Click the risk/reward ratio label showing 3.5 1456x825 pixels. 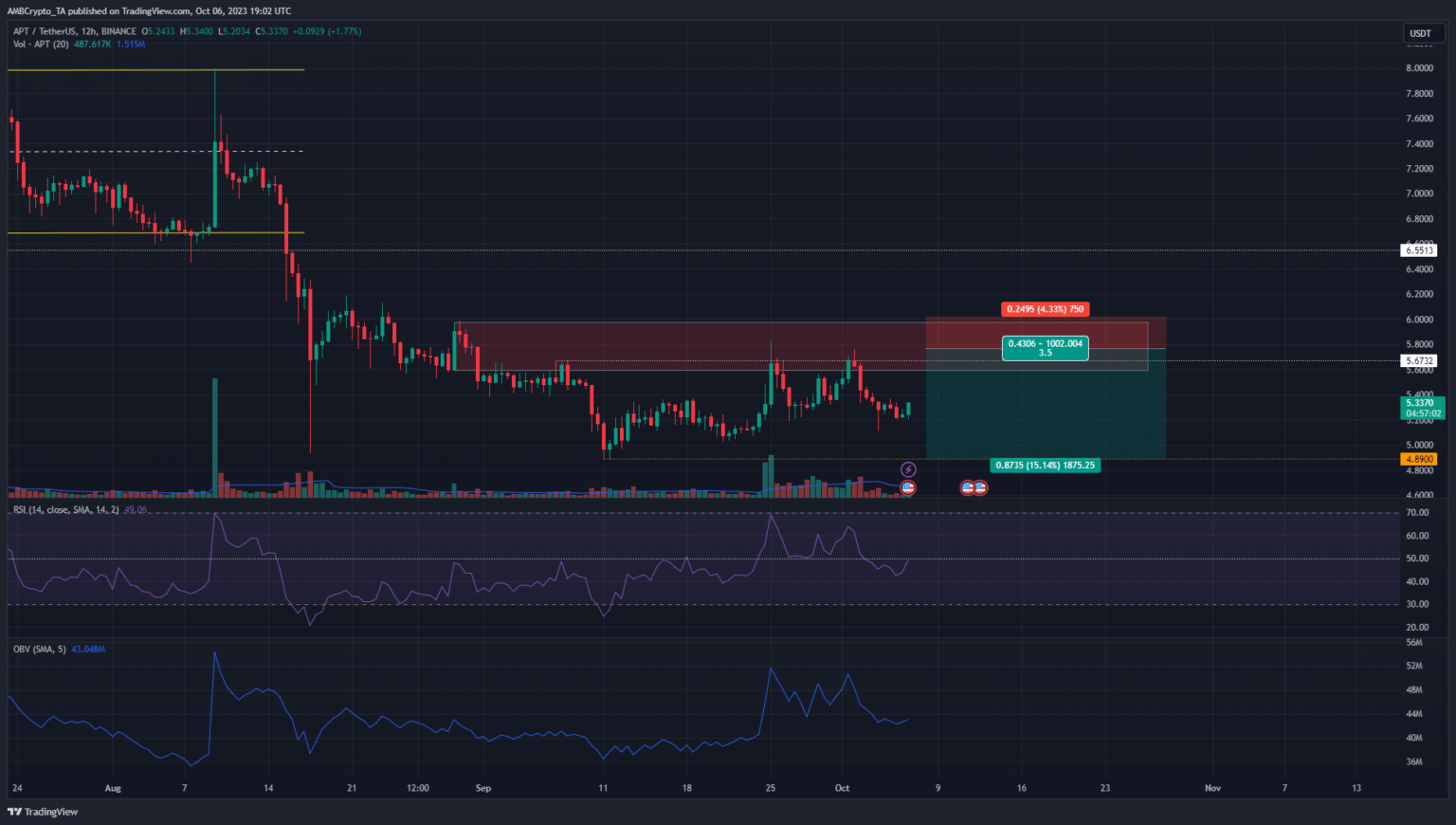1045,353
